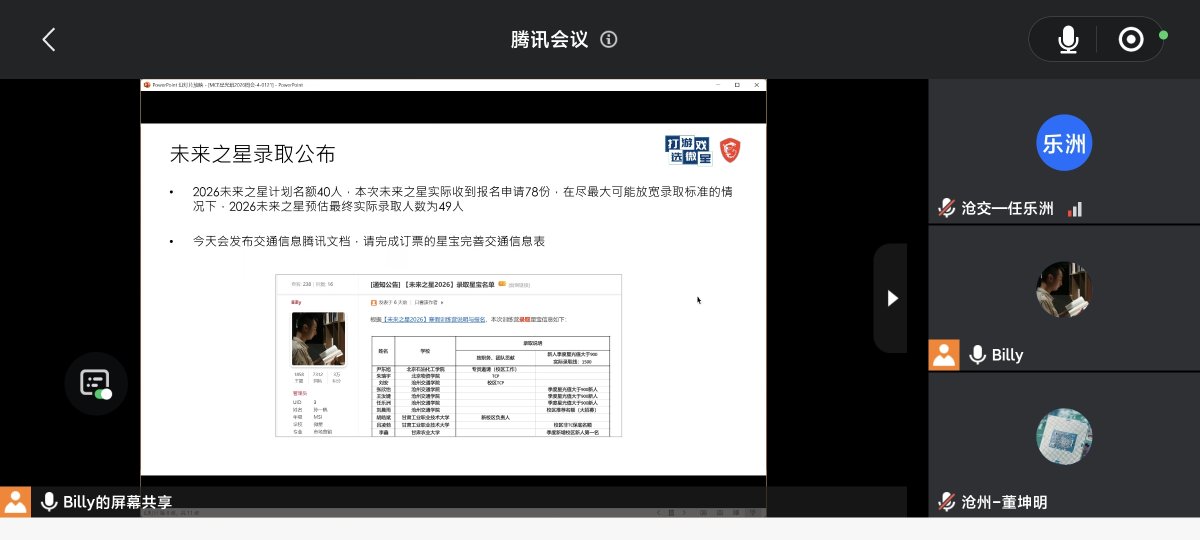Toggle the live captions floating button
This screenshot has height=540, width=1200.
pyautogui.click(x=96, y=383)
